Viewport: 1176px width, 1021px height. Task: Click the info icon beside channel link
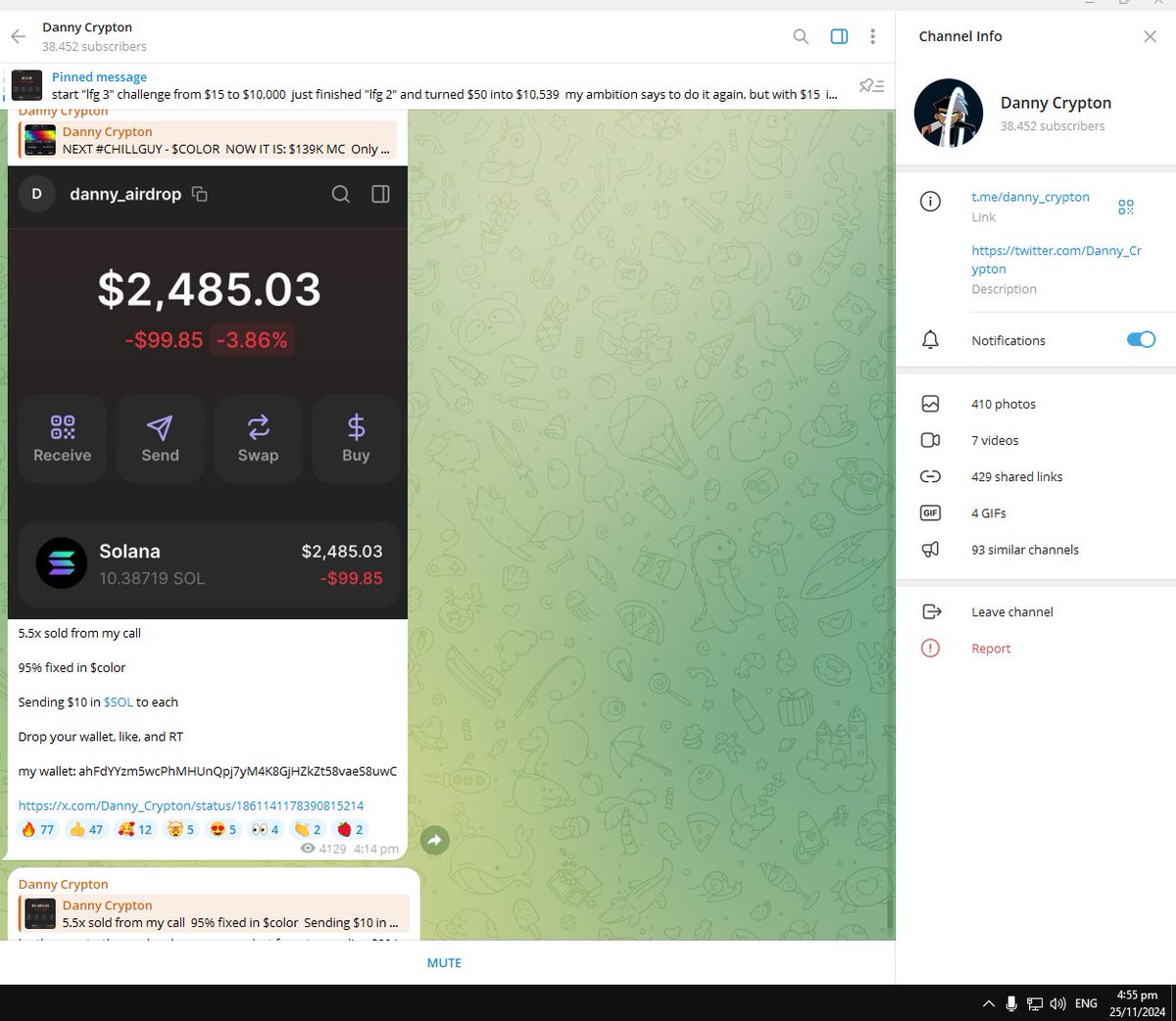pyautogui.click(x=930, y=201)
